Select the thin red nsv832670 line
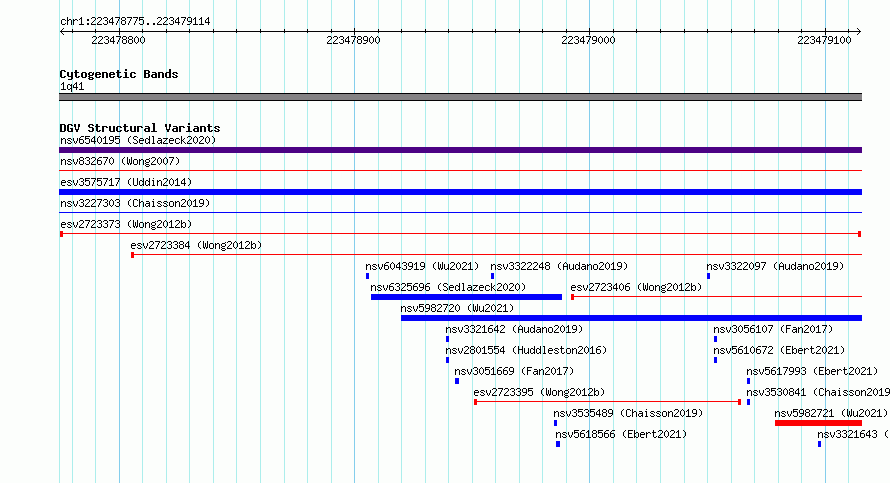The image size is (890, 483). click(460, 170)
